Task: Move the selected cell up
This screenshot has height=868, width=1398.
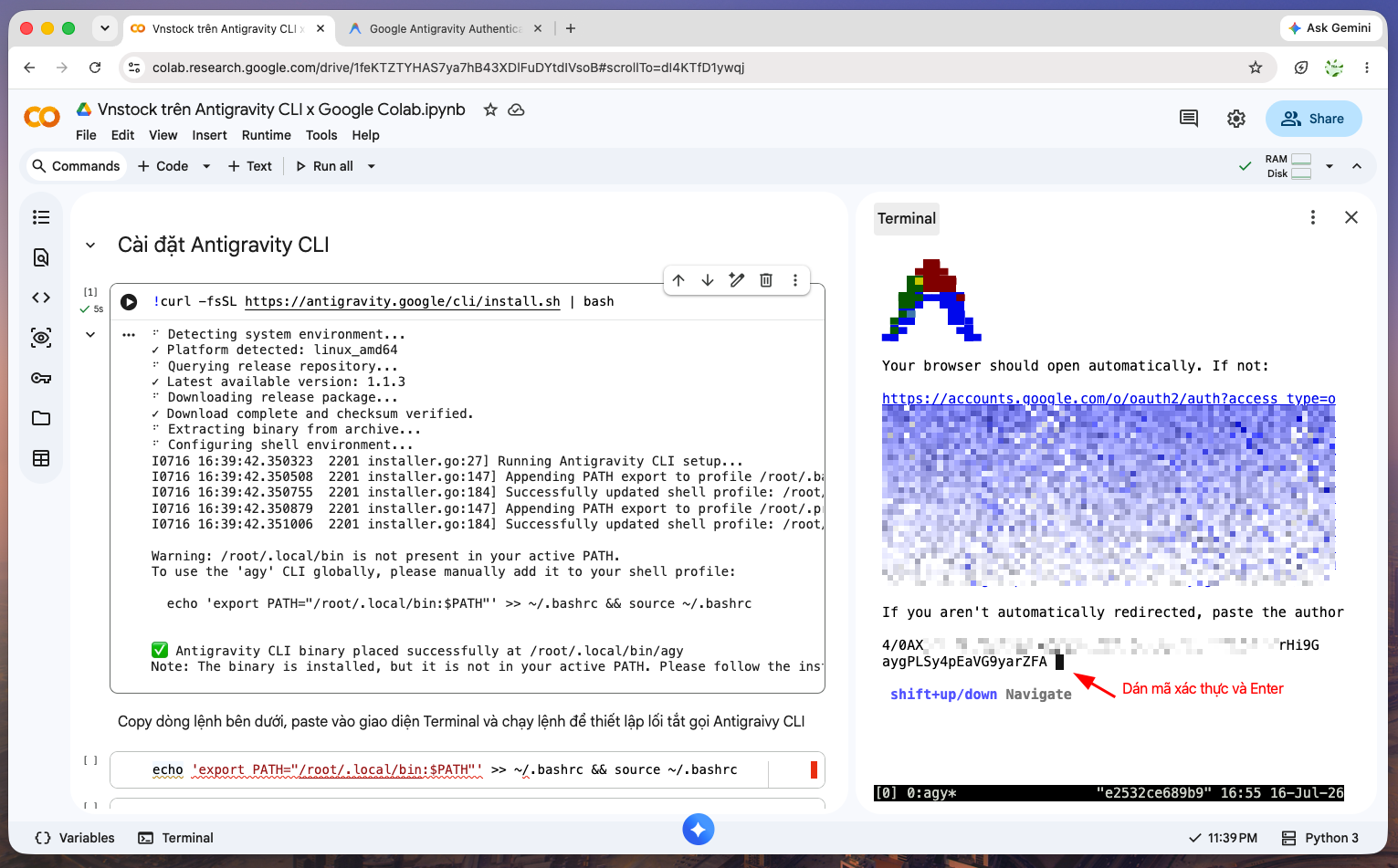Action: (678, 280)
